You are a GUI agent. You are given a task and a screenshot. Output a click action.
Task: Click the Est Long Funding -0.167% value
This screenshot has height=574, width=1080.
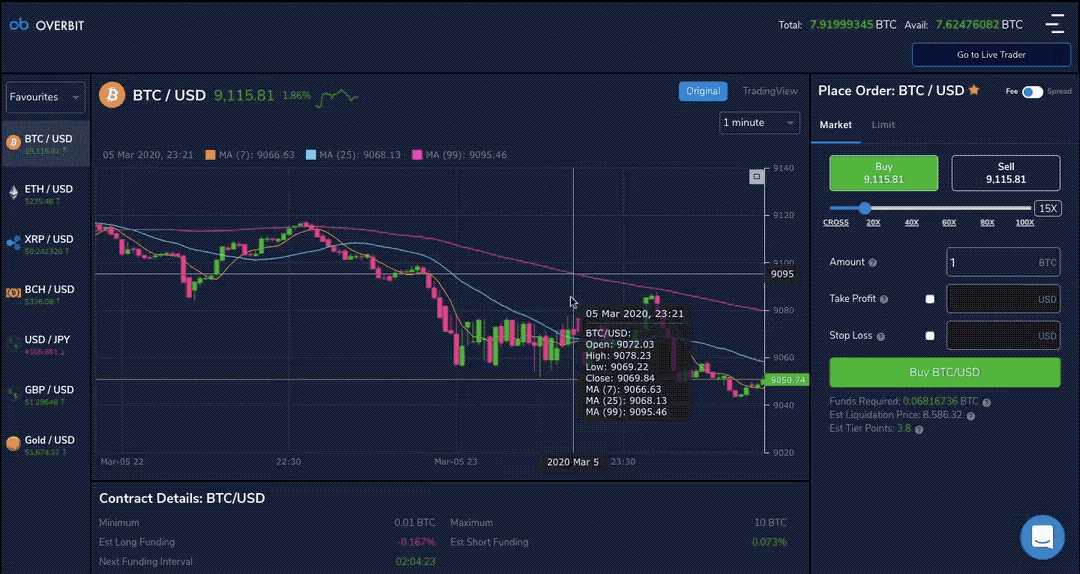click(416, 542)
